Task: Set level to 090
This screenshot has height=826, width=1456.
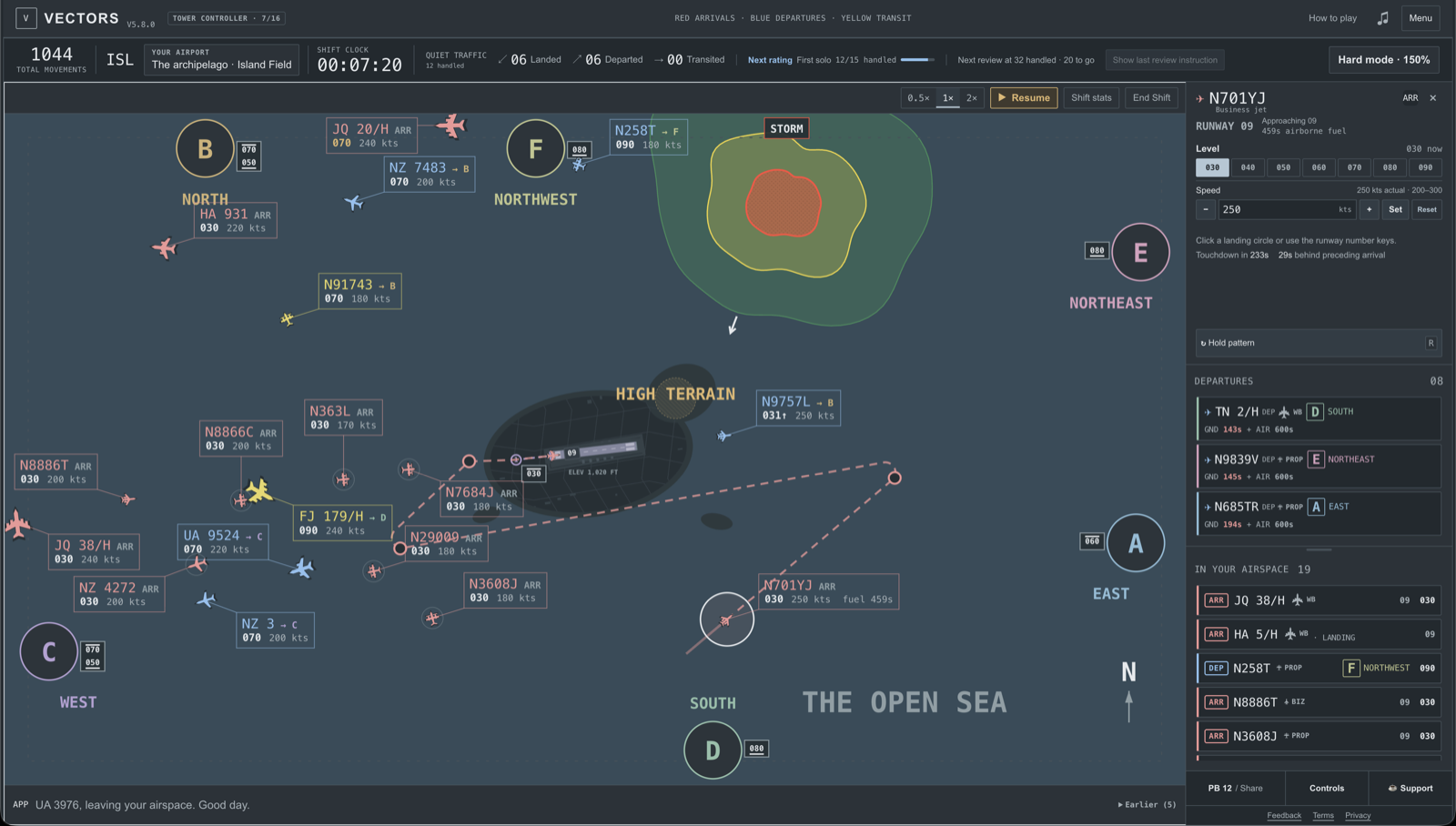Action: pos(1425,167)
